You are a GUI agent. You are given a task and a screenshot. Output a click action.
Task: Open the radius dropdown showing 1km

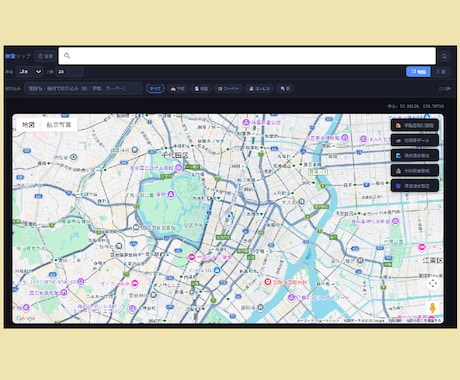pos(30,71)
